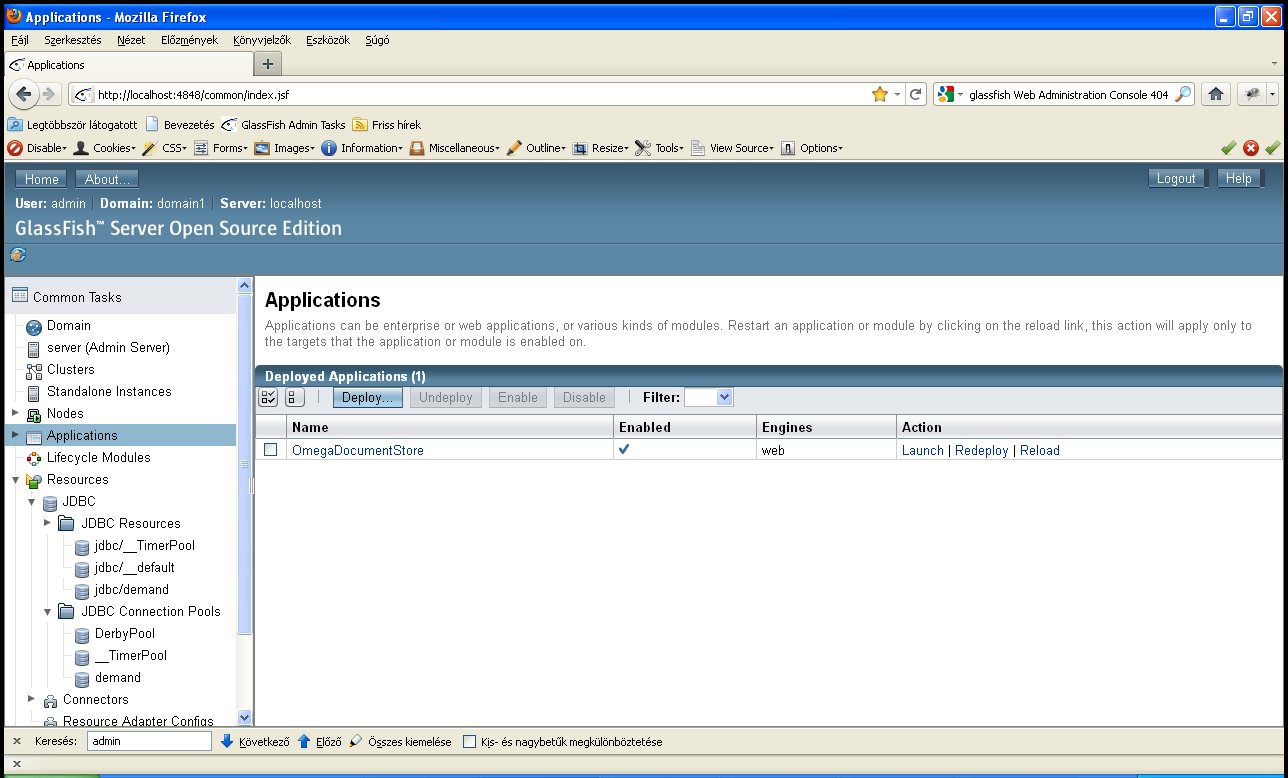The image size is (1288, 778).
Task: Click the green check icon left of red X
Action: tap(1228, 148)
